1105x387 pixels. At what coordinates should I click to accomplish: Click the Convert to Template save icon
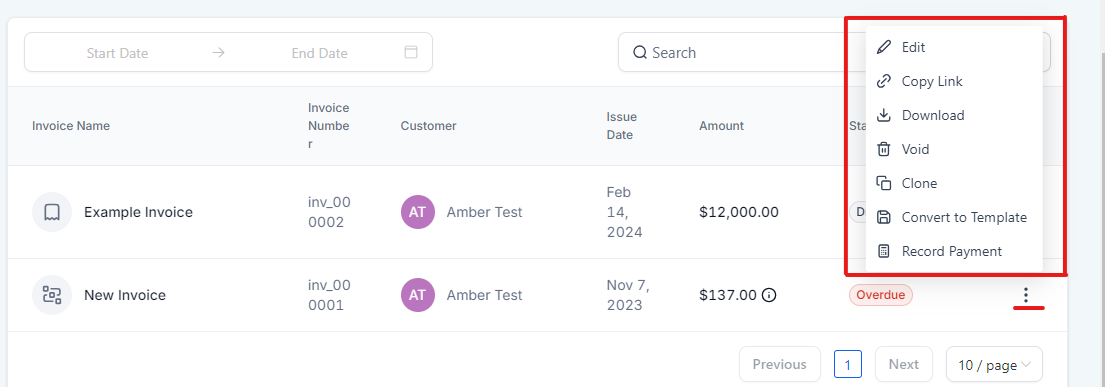tap(883, 217)
